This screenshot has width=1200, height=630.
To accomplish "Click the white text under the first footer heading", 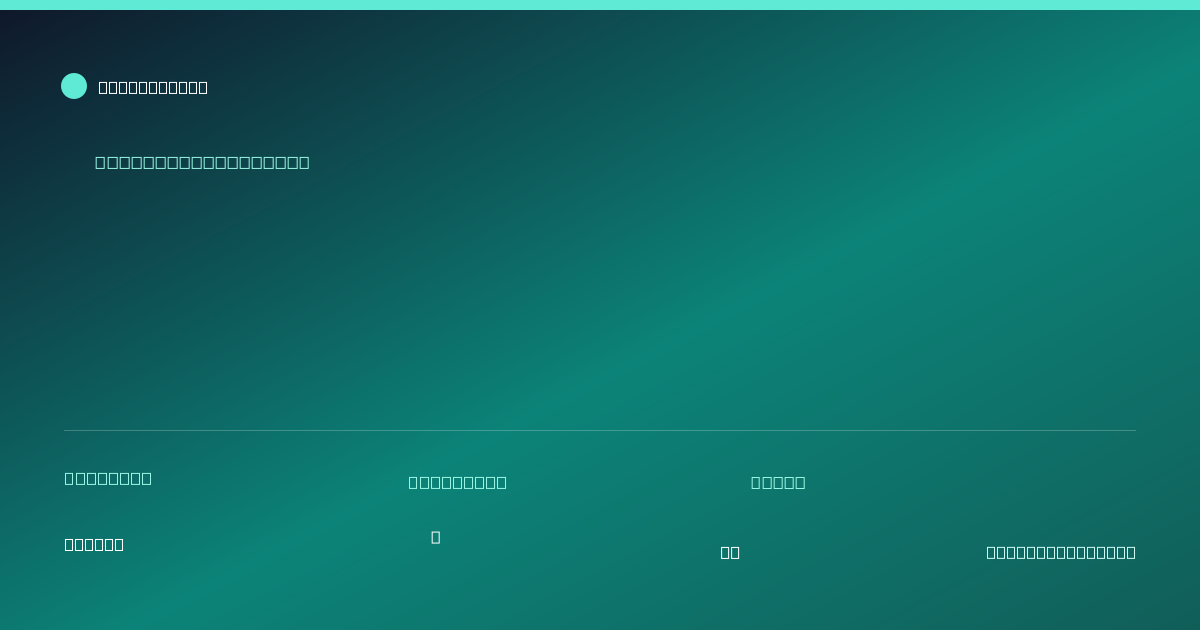I will 94,544.
